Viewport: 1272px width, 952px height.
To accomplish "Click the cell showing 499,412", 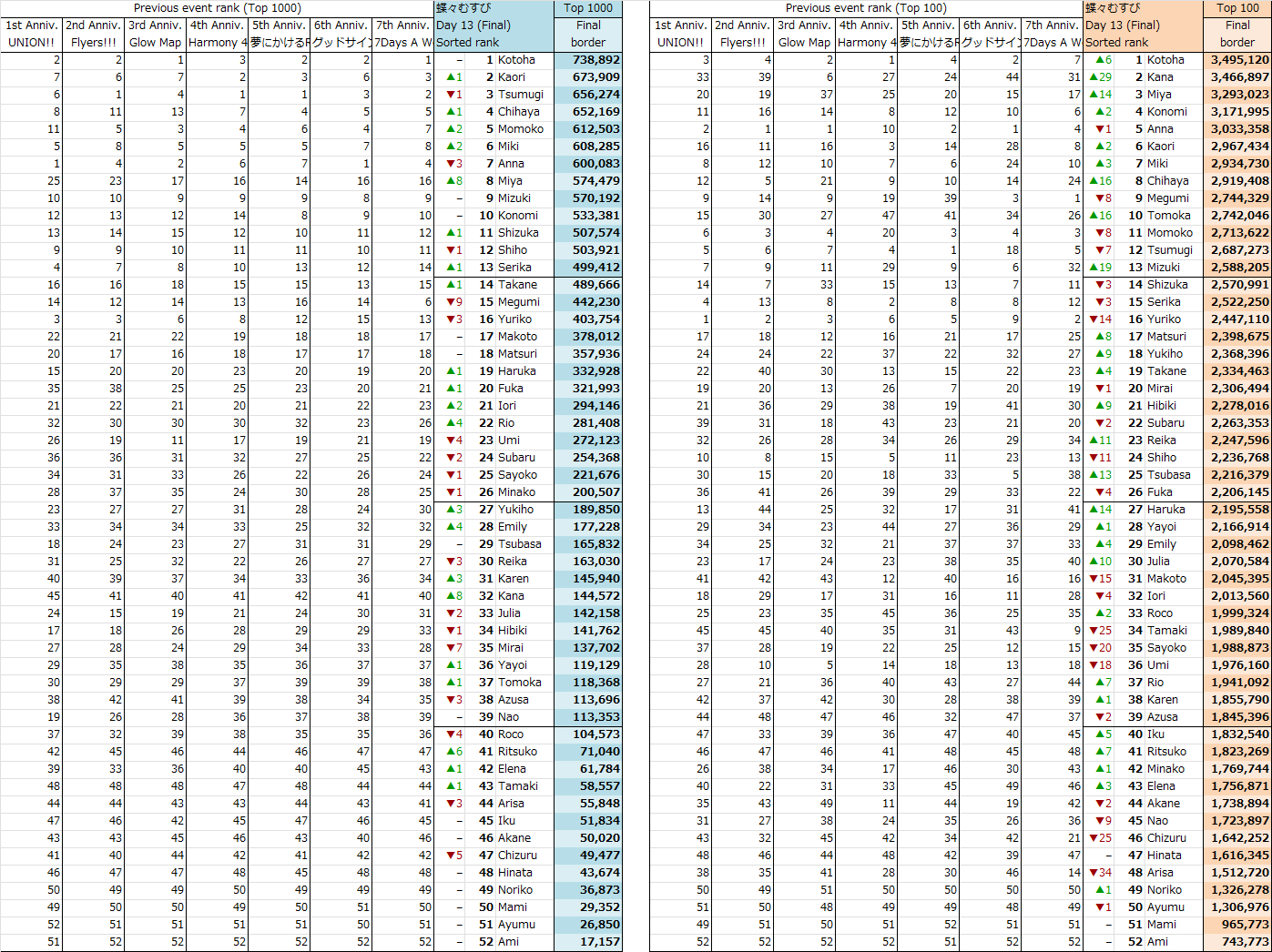I will (x=588, y=268).
